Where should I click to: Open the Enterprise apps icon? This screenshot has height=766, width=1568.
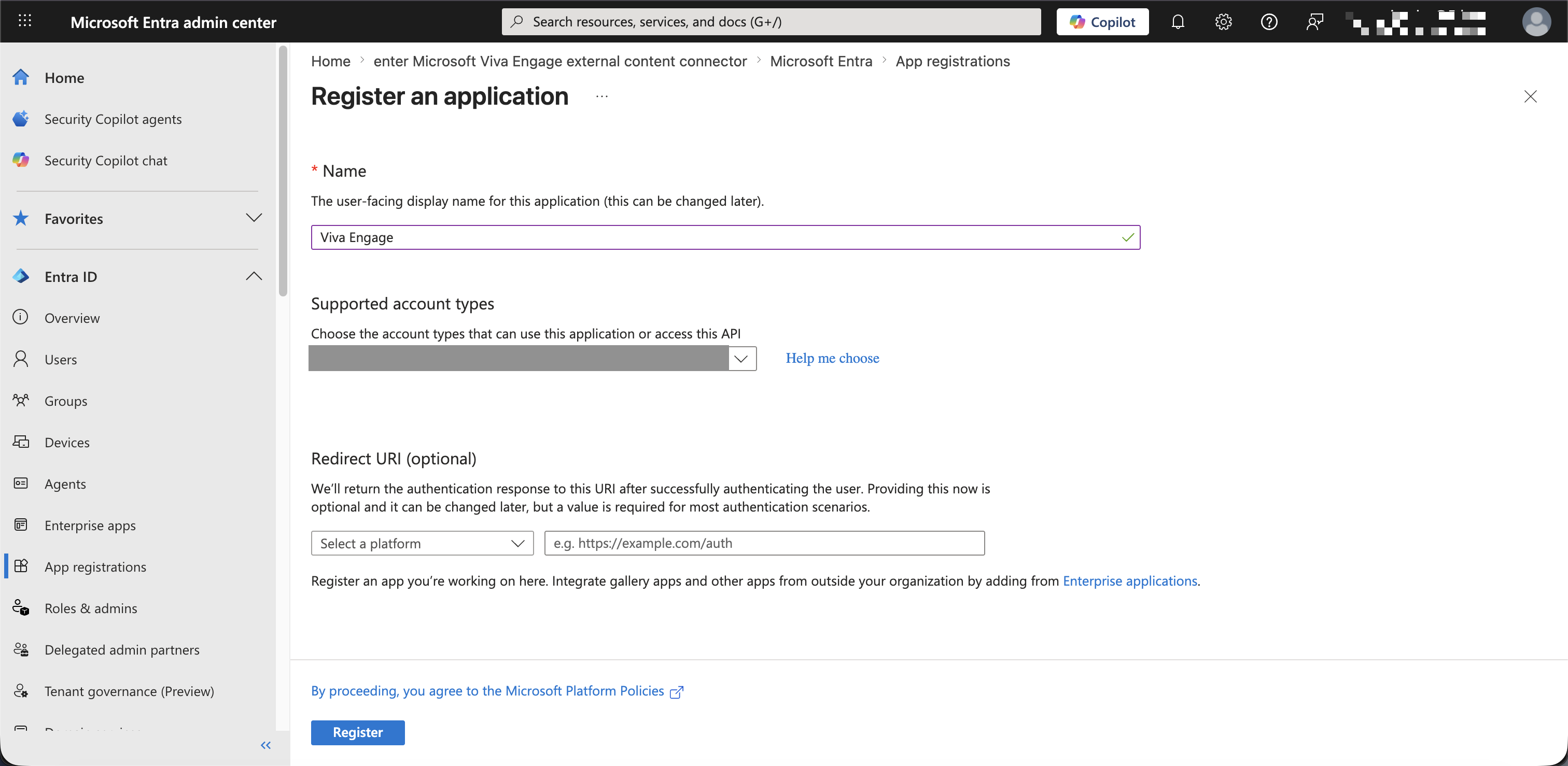[21, 524]
